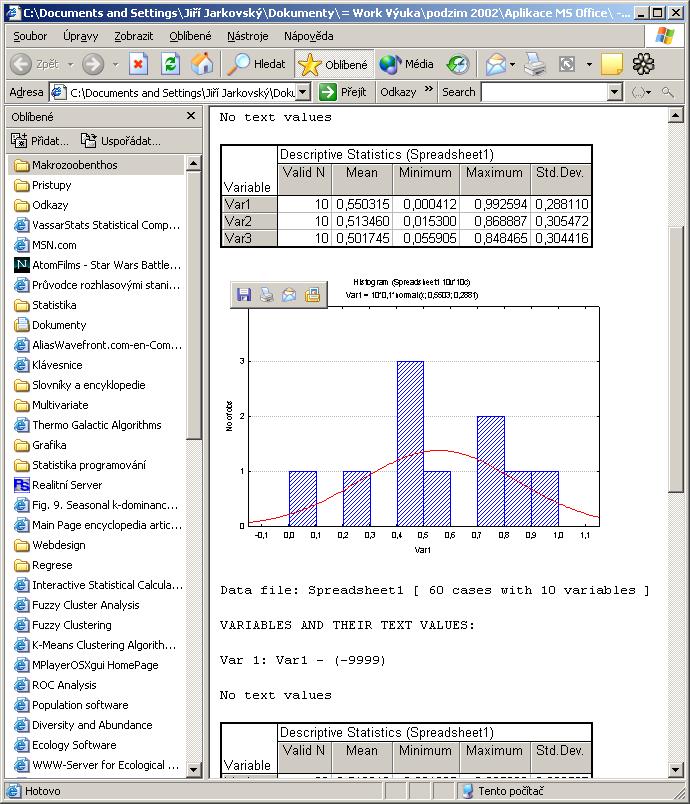Click the histogram chart image
Viewport: 690px width, 804px height.
click(413, 415)
